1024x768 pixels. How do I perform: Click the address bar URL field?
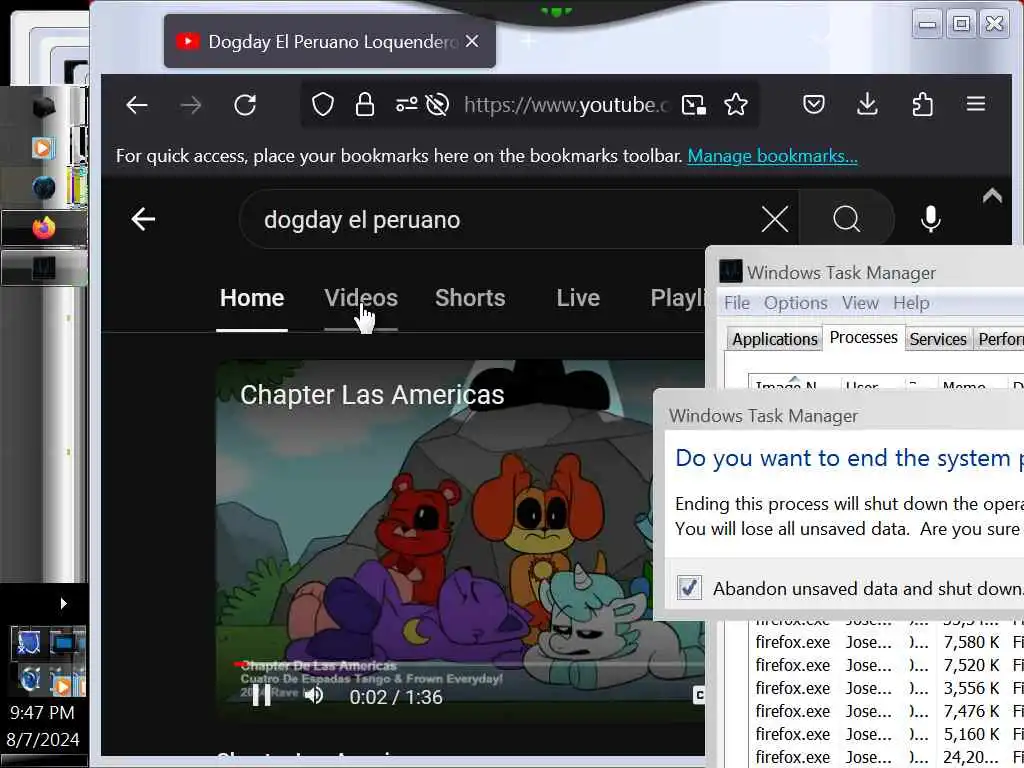pos(566,104)
